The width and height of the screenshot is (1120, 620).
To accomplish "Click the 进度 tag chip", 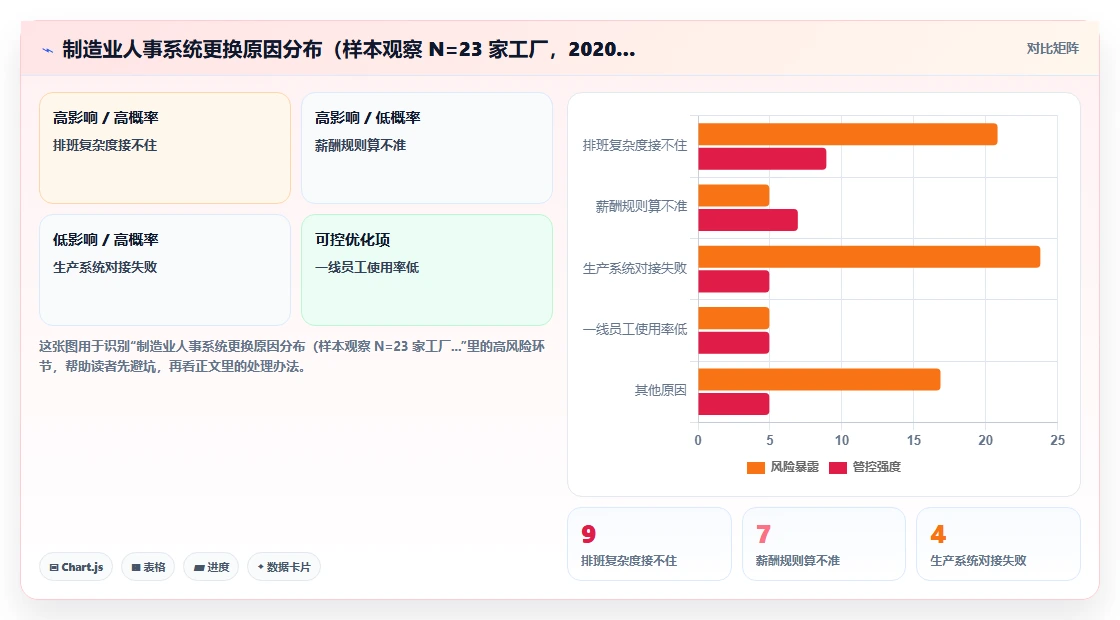I will click(x=211, y=567).
